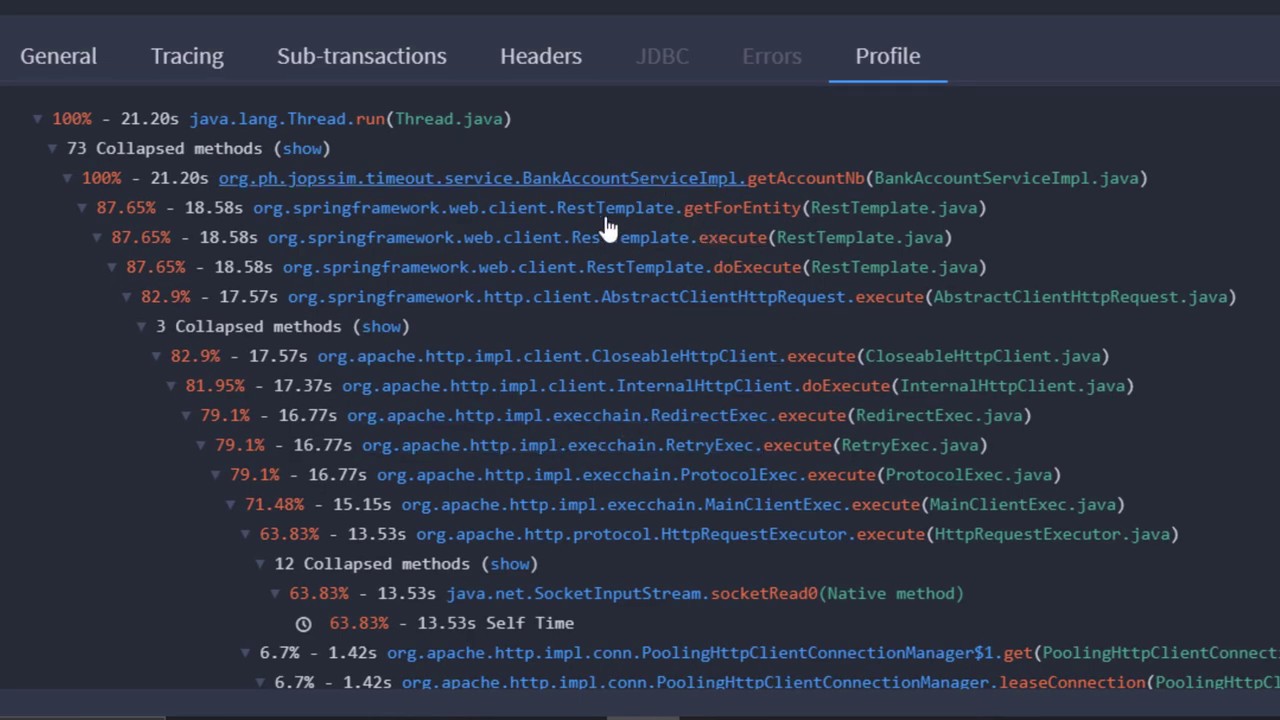The width and height of the screenshot is (1280, 720).
Task: Select the RestTemplate.getForEntity method text
Action: [x=527, y=208]
